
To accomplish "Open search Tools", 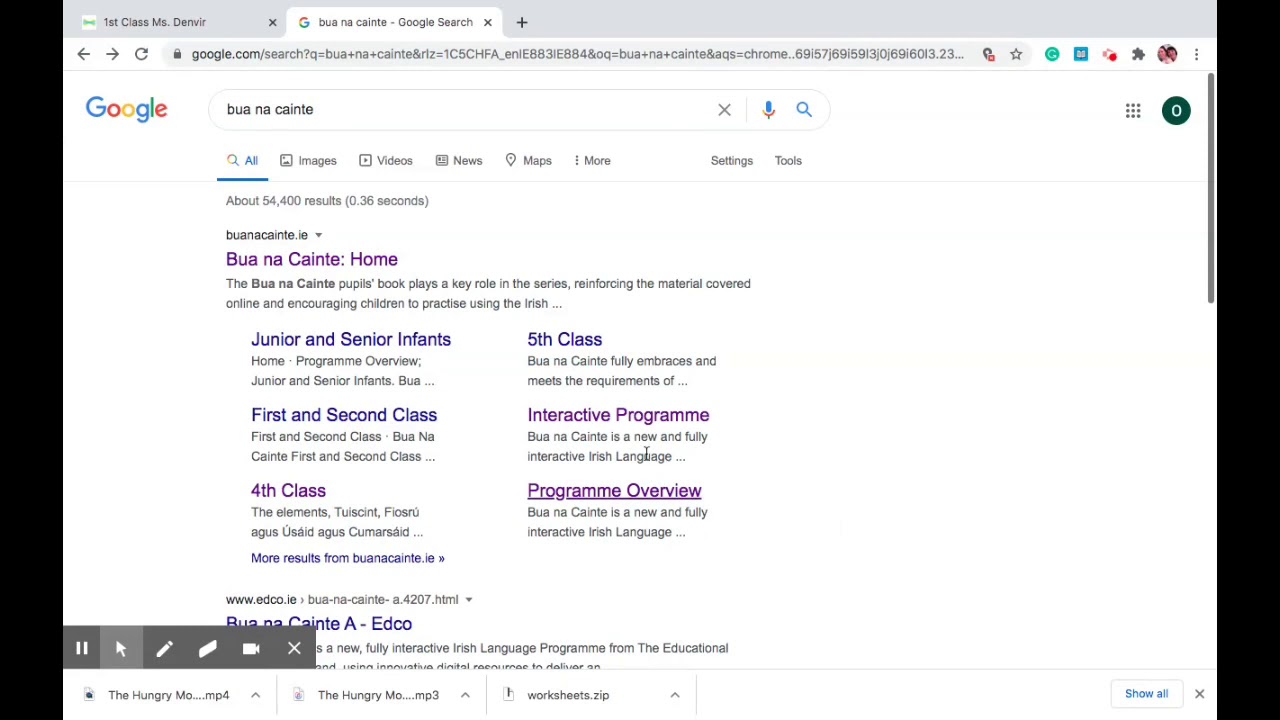I will click(x=788, y=160).
